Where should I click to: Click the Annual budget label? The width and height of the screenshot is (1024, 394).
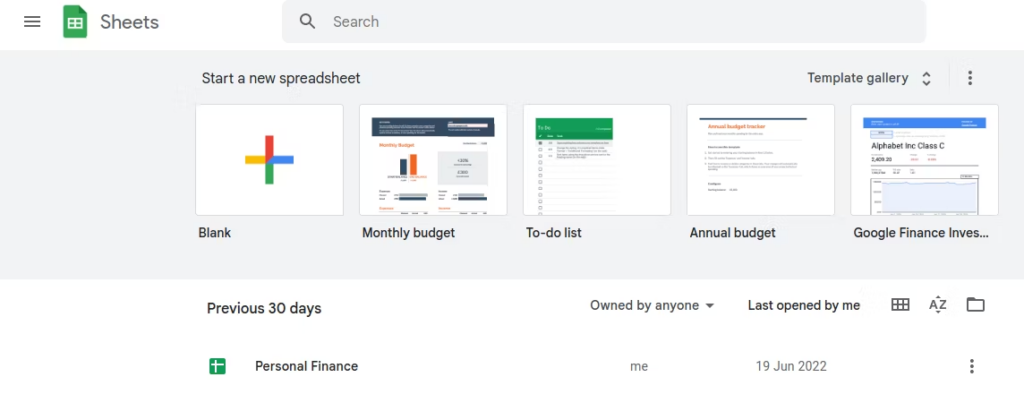click(733, 233)
